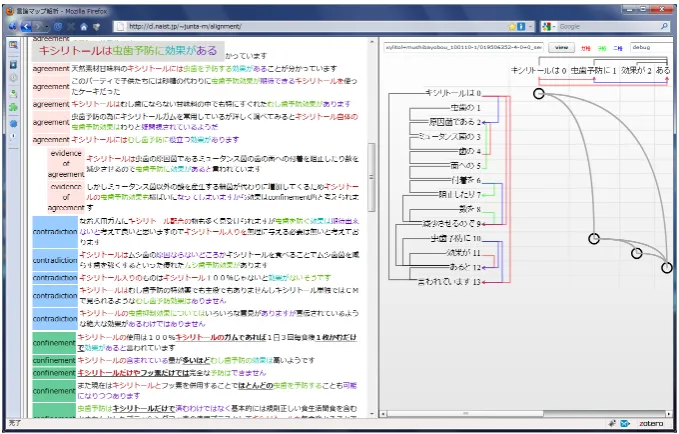Screen dimensions: 679x434
Task: Bookmark this page with the star icon
Action: click(512, 26)
